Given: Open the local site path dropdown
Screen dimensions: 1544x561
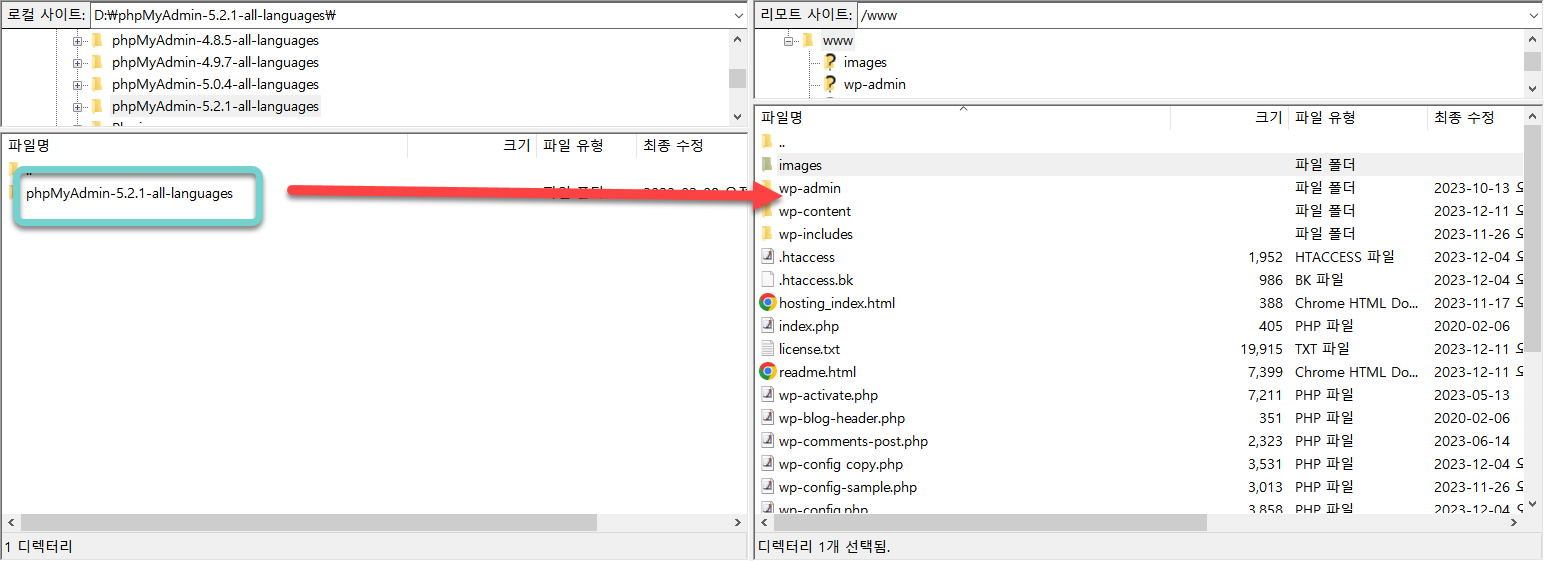Looking at the screenshot, I should tap(737, 15).
